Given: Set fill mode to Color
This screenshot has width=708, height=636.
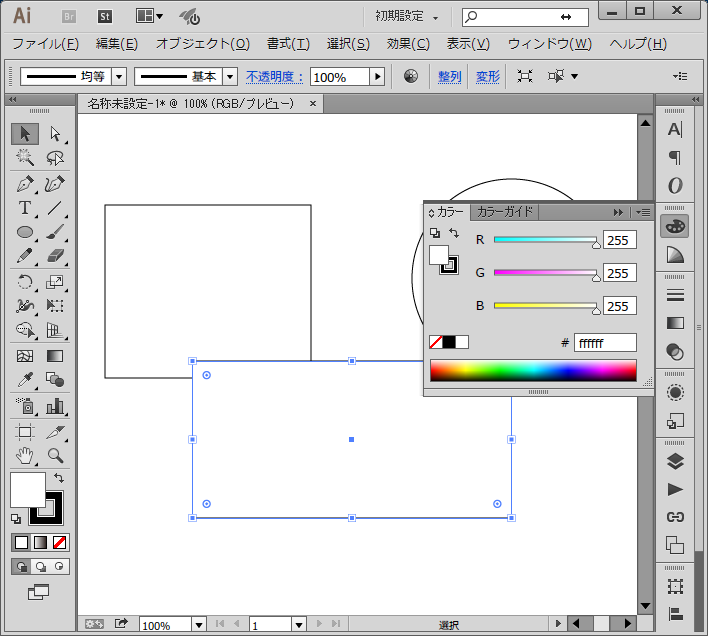Looking at the screenshot, I should [x=21, y=542].
